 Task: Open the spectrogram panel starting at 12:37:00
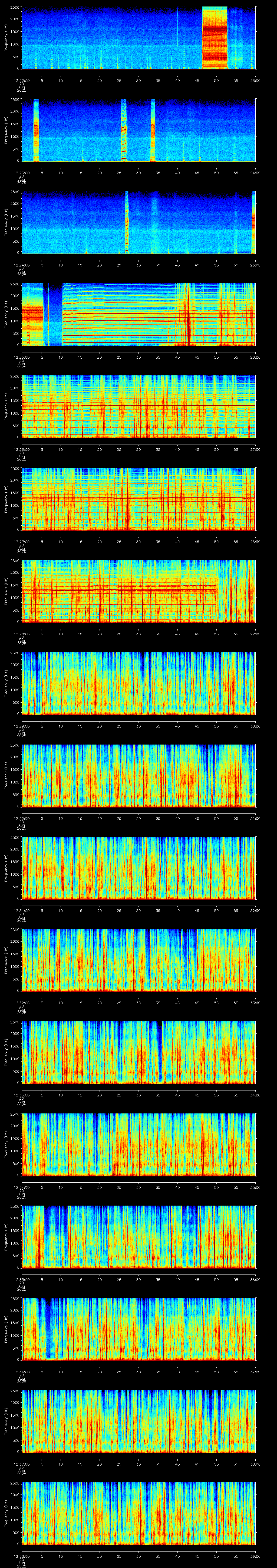click(x=139, y=1421)
